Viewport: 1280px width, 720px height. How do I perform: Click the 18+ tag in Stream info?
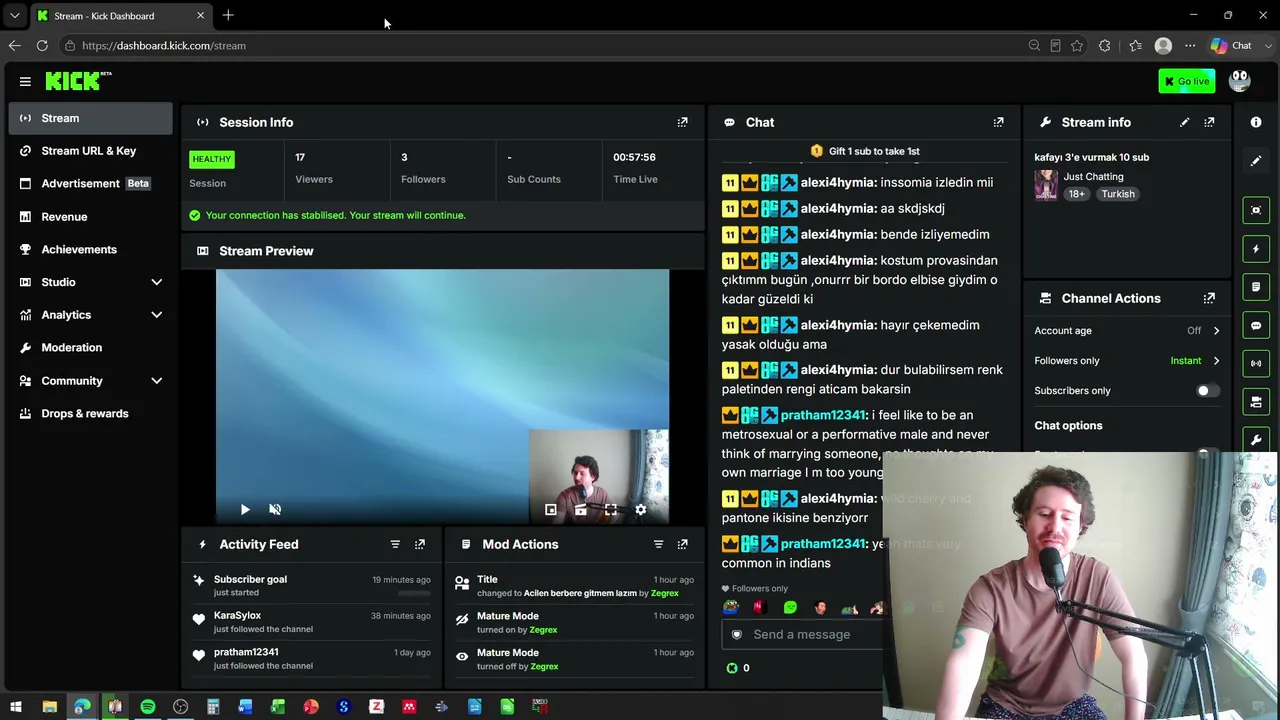pyautogui.click(x=1076, y=194)
